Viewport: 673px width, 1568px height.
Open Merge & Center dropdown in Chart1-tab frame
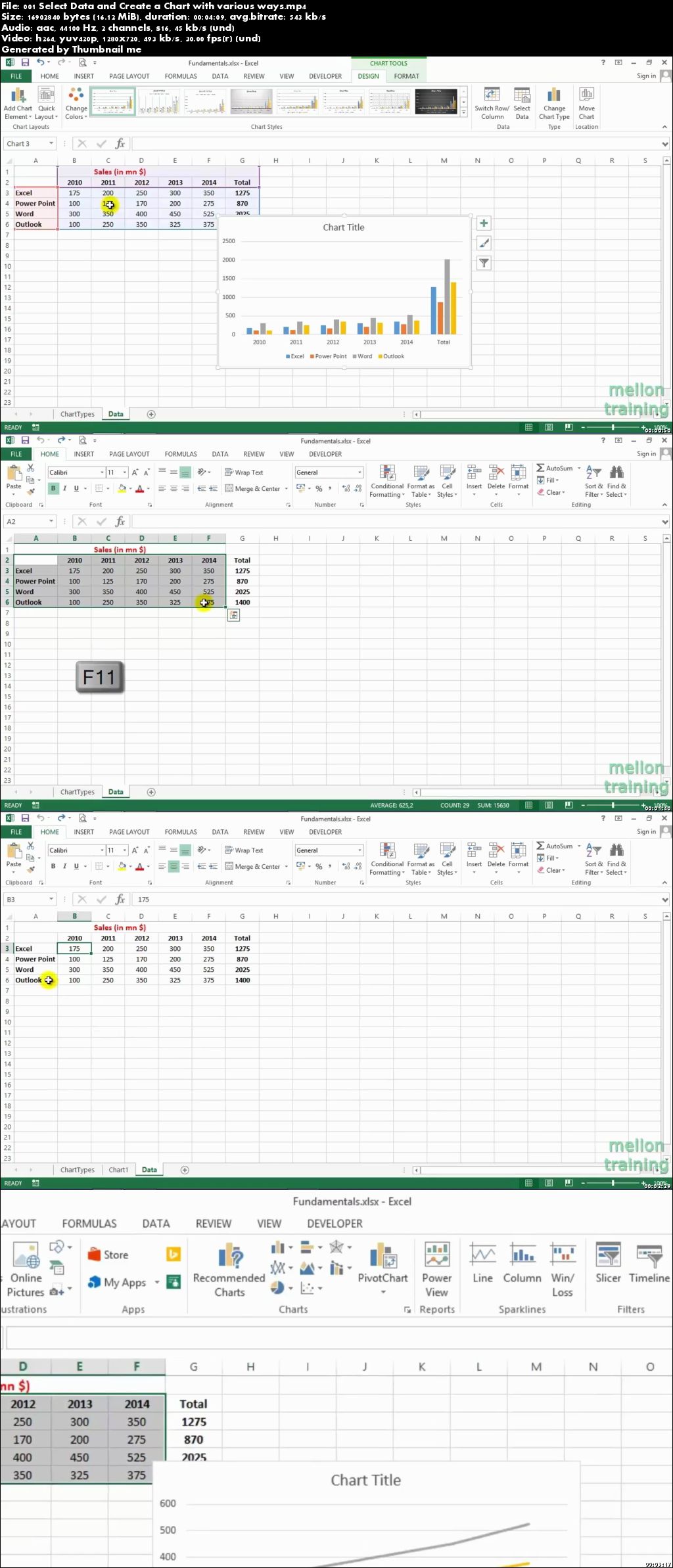click(287, 867)
